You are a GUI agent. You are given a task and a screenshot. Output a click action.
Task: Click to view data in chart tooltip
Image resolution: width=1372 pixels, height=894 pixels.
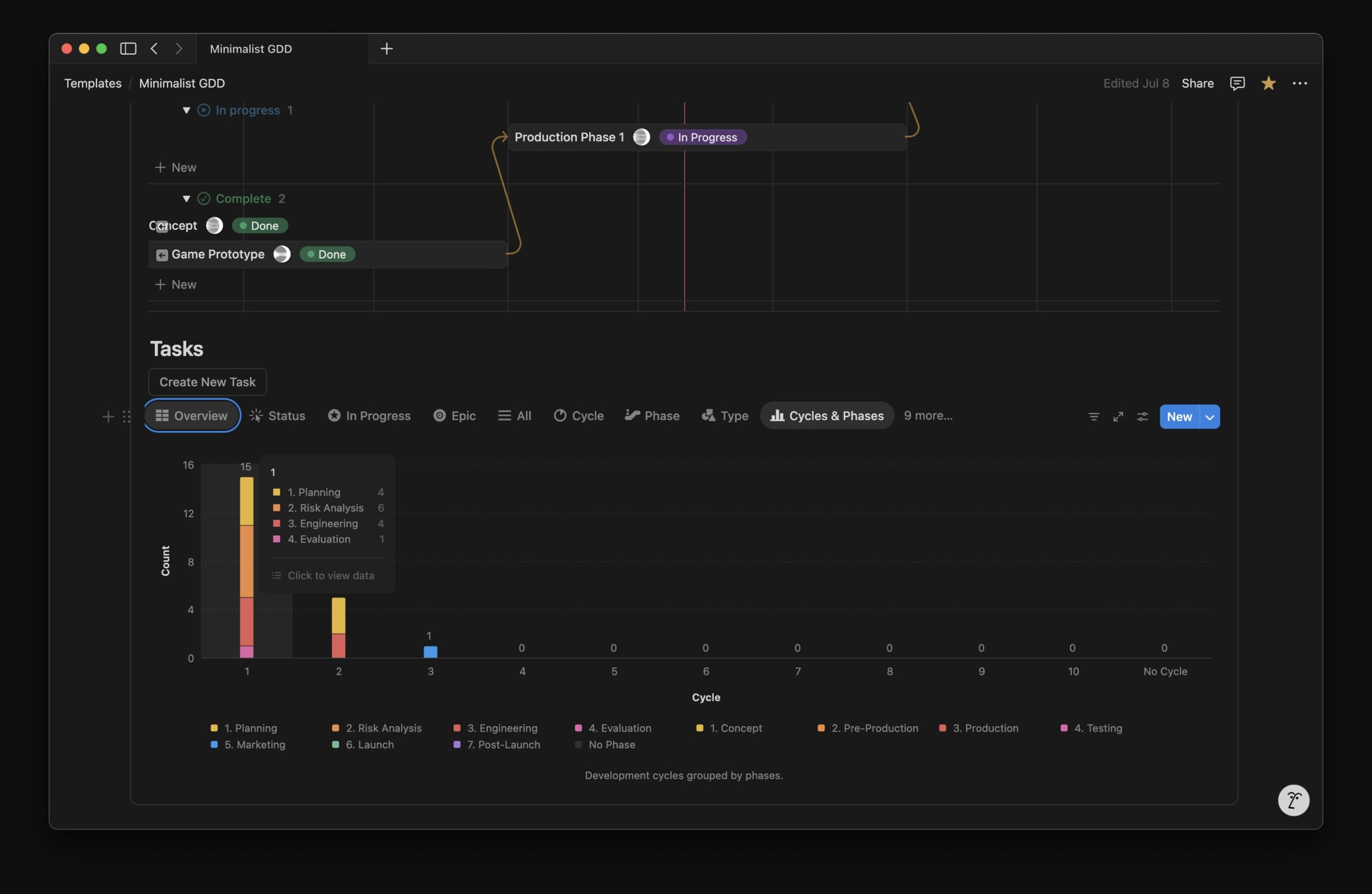[x=323, y=575]
